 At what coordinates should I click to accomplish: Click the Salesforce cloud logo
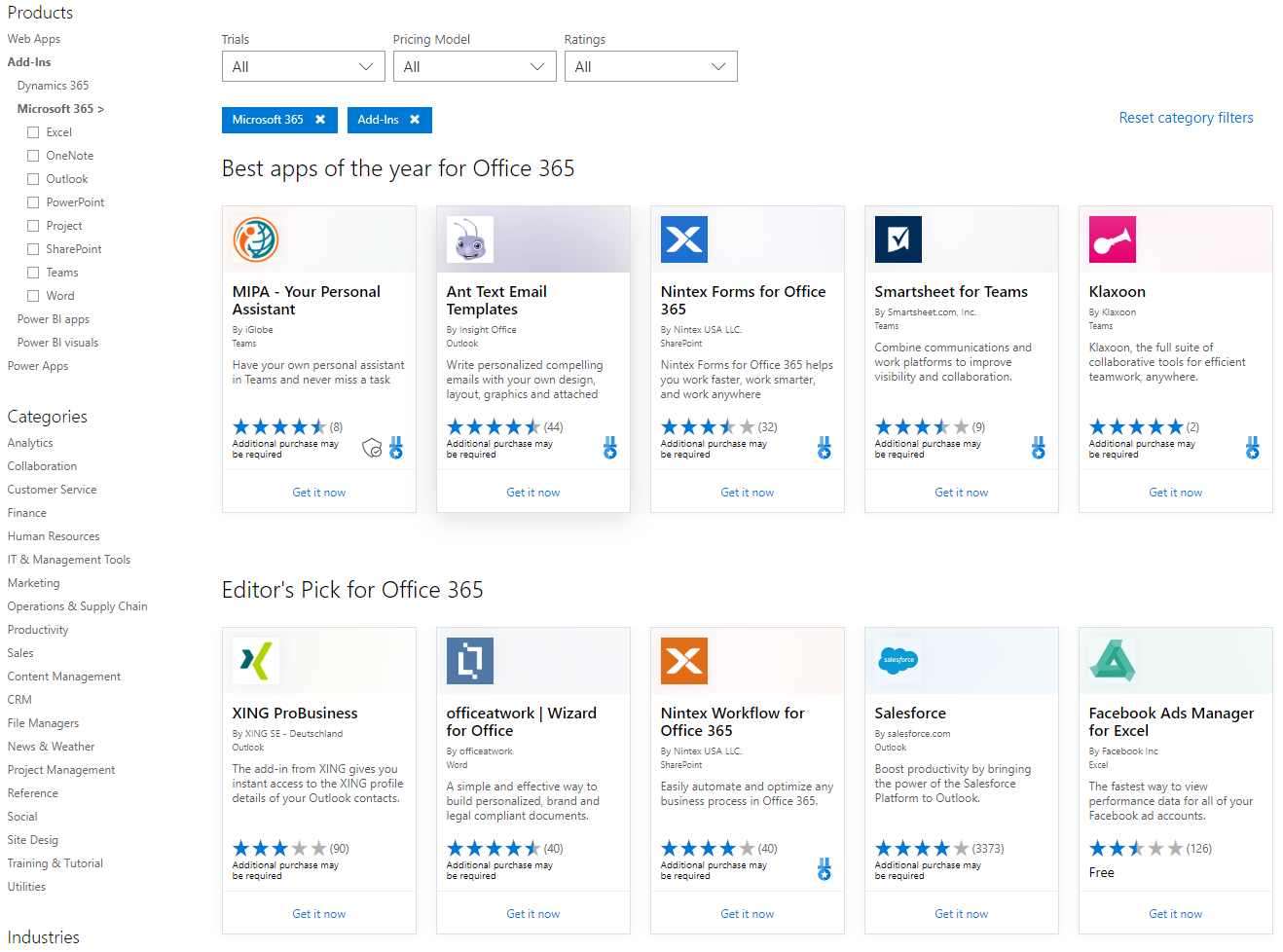pos(898,661)
